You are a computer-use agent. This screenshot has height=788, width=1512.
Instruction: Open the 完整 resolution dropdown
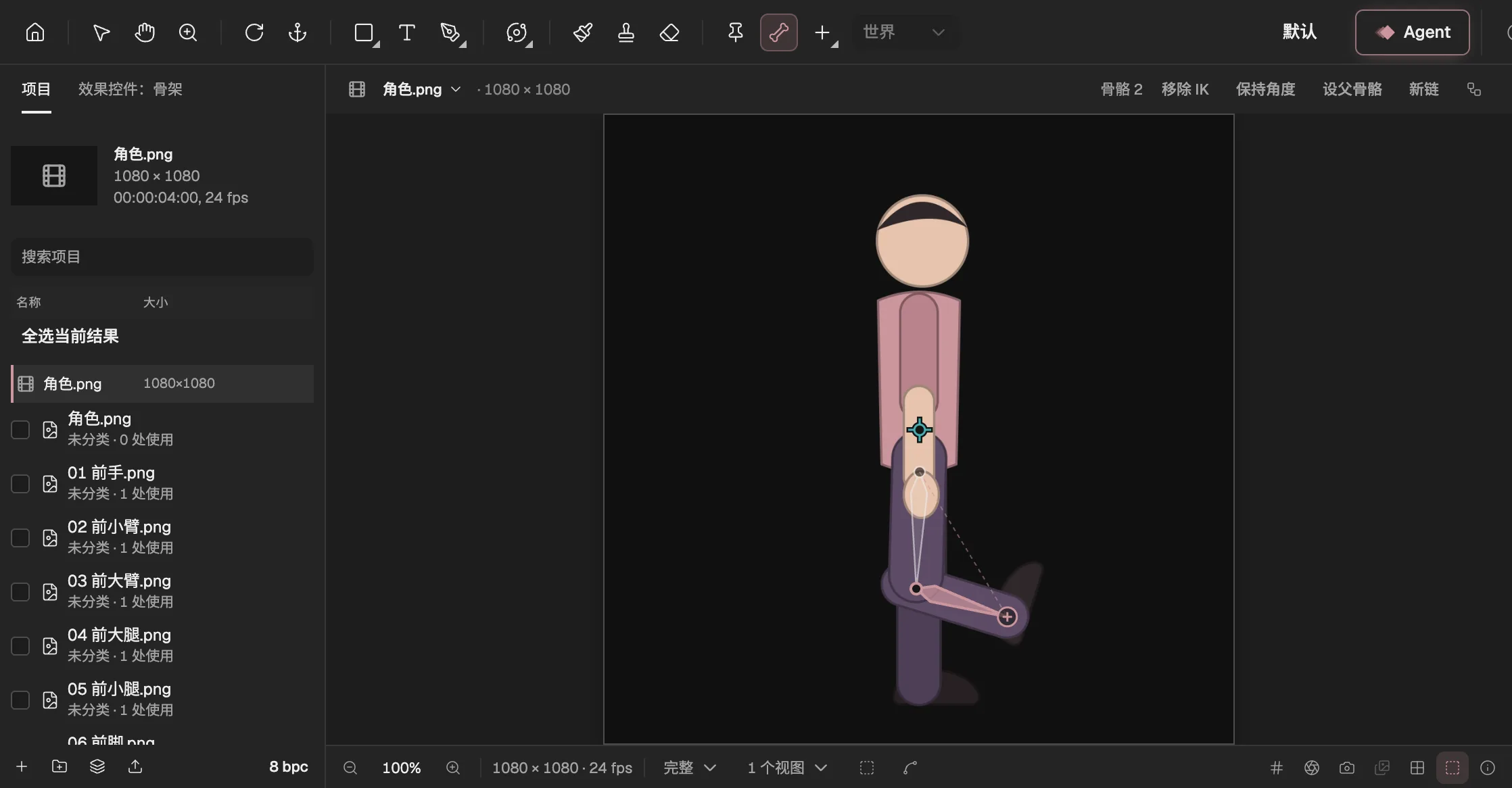coord(689,768)
